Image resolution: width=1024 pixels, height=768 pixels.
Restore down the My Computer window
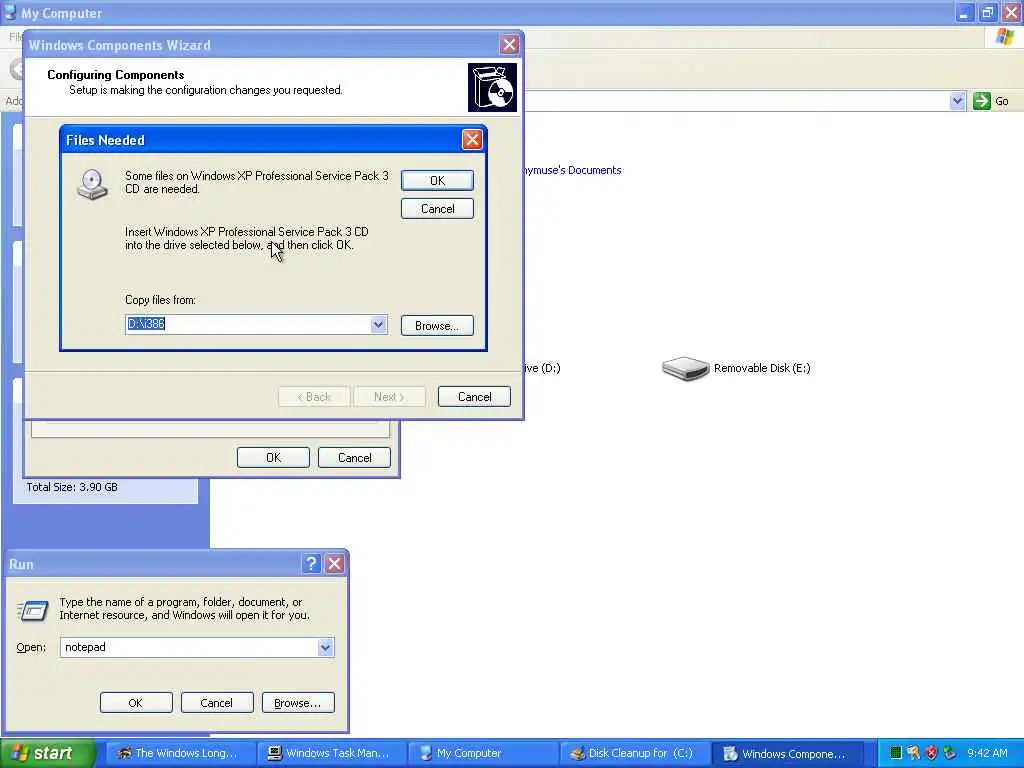(987, 12)
